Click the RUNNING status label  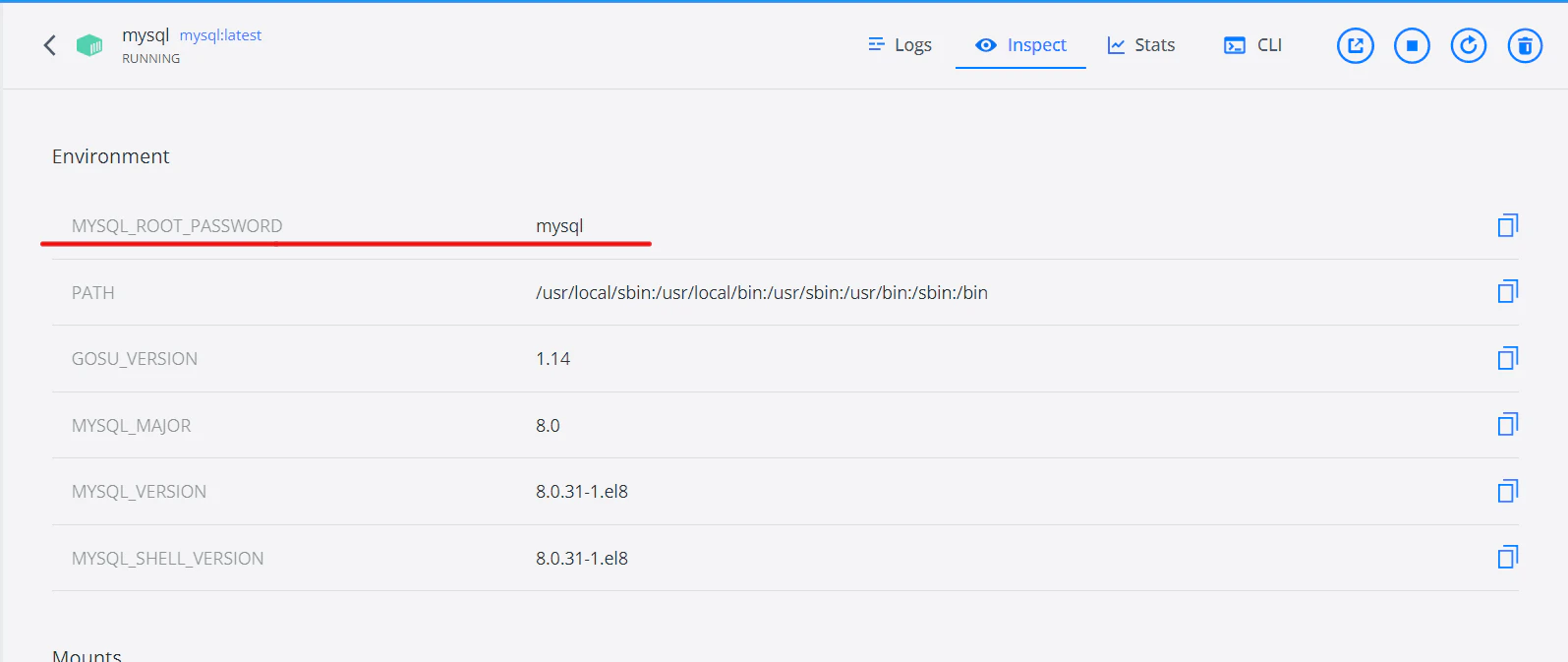pos(151,59)
